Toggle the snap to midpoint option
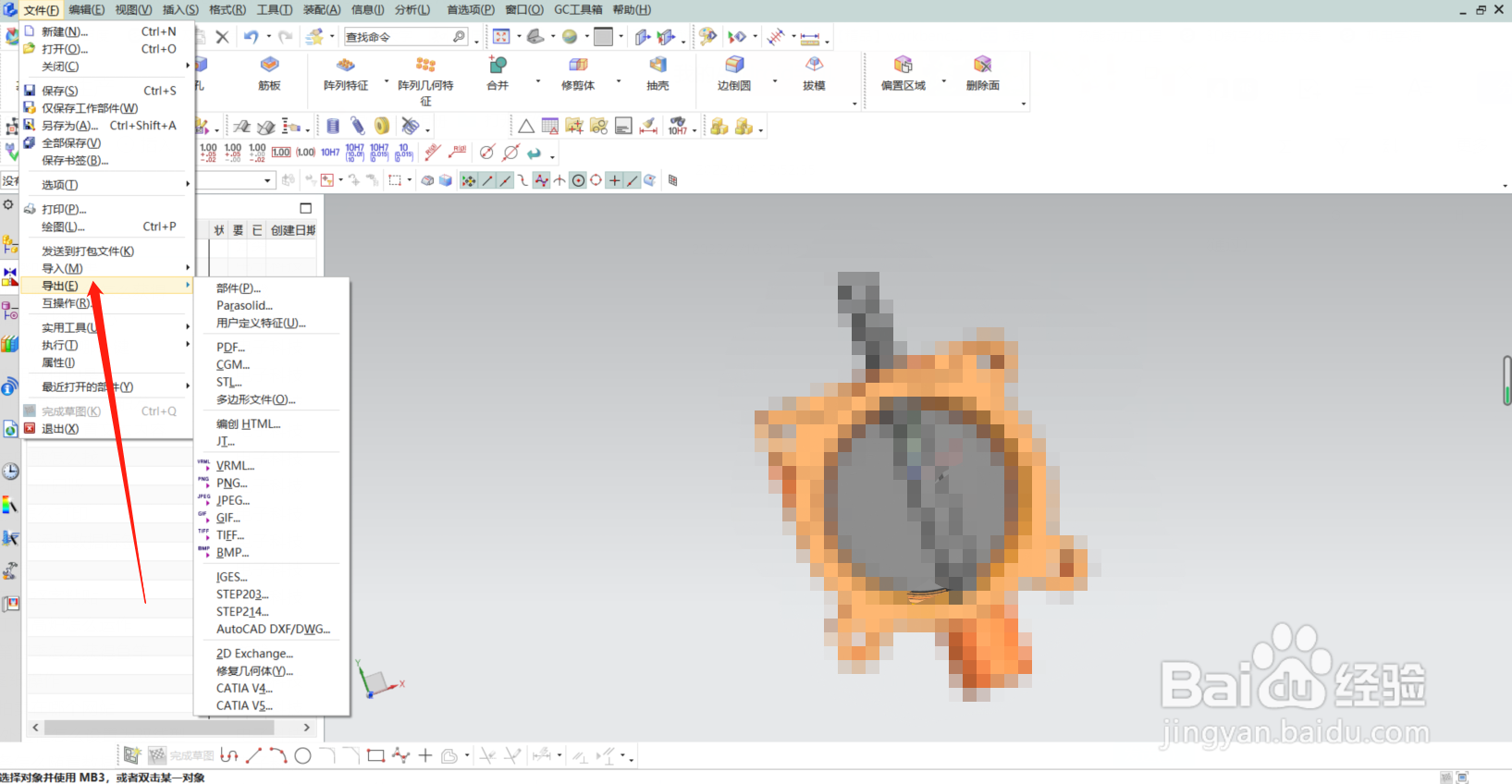This screenshot has height=784, width=1512. [505, 180]
